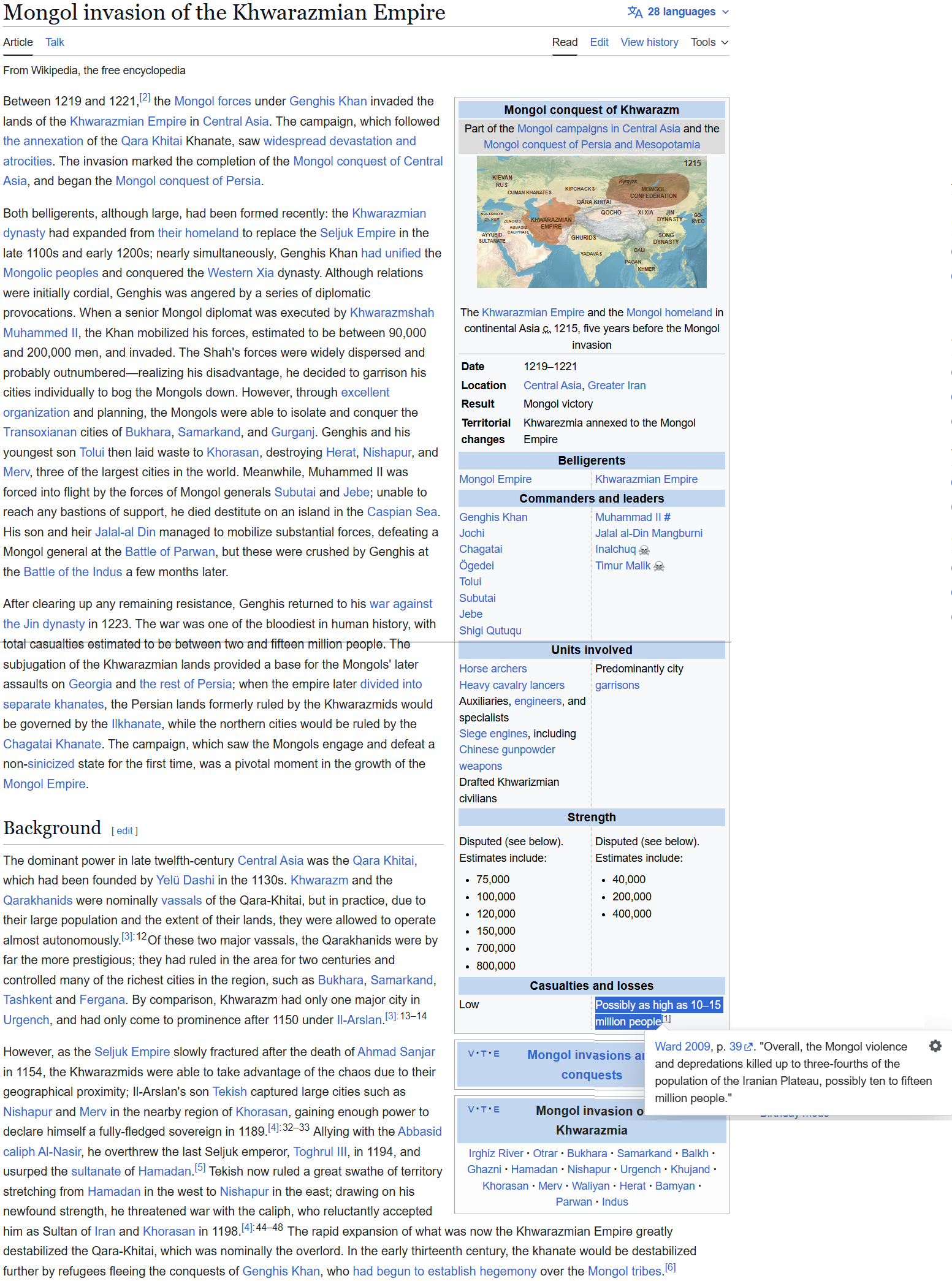Screen dimensions: 952x1281
Task: Open 'Ward 2009' citation in popup
Action: (x=682, y=1046)
